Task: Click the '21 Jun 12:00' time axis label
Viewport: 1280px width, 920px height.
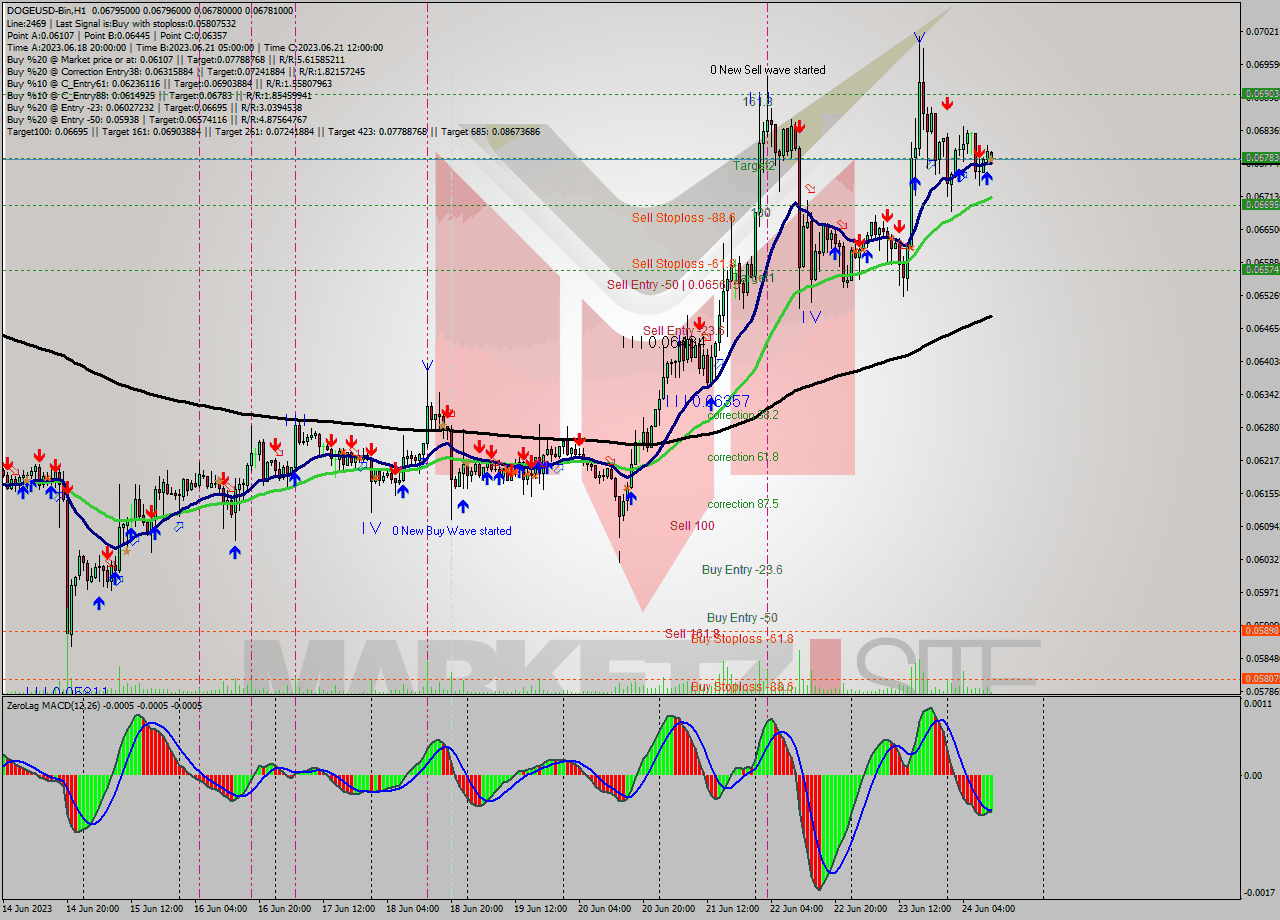Action: (x=732, y=909)
